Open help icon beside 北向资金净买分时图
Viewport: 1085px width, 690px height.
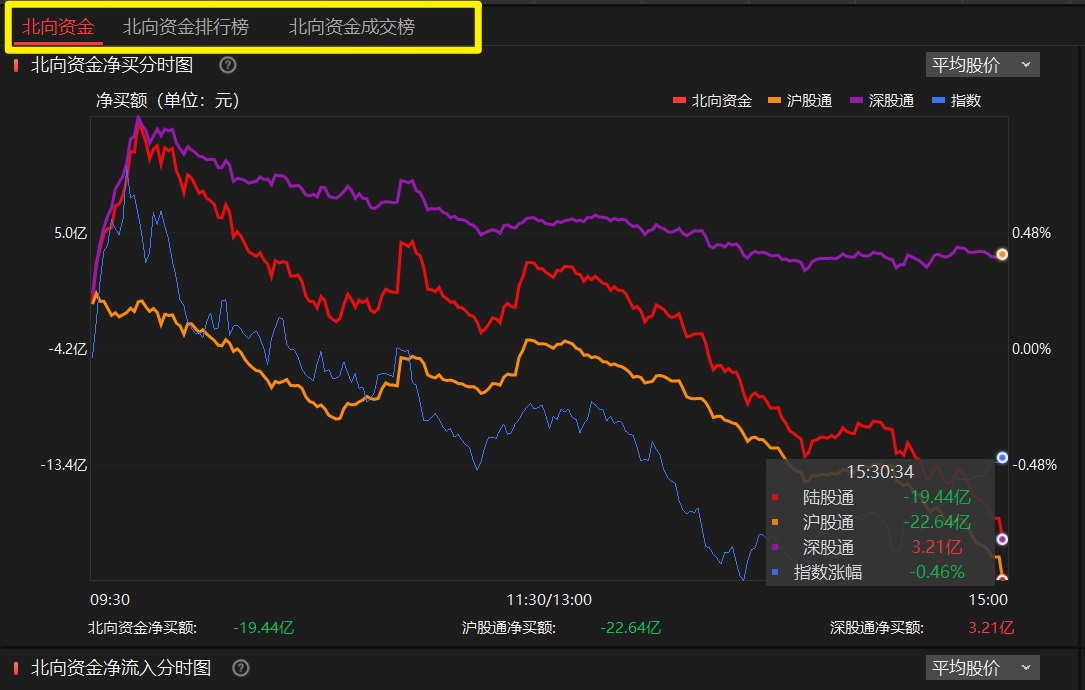(x=228, y=65)
